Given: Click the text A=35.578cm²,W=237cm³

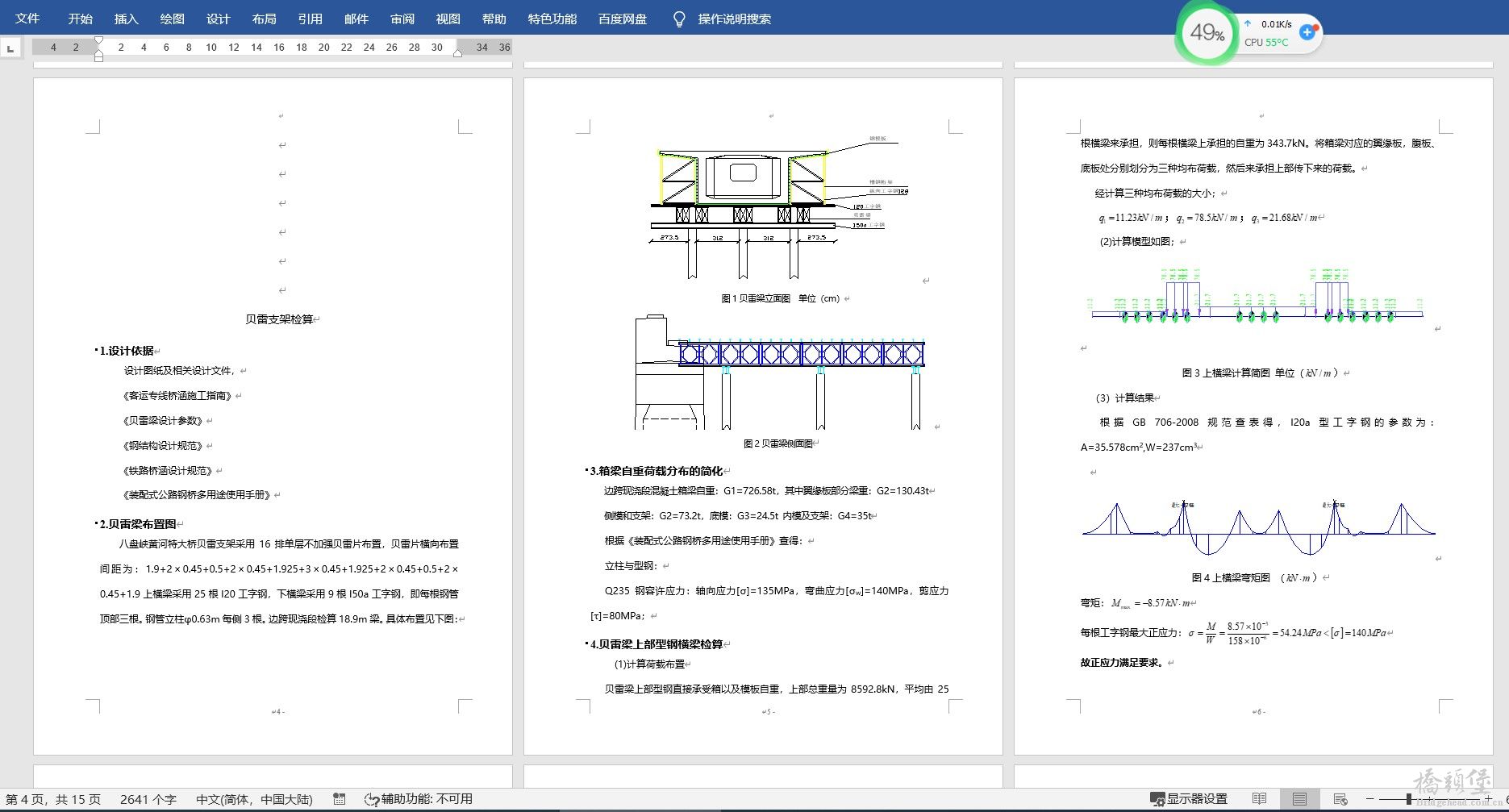Looking at the screenshot, I should coord(1139,447).
